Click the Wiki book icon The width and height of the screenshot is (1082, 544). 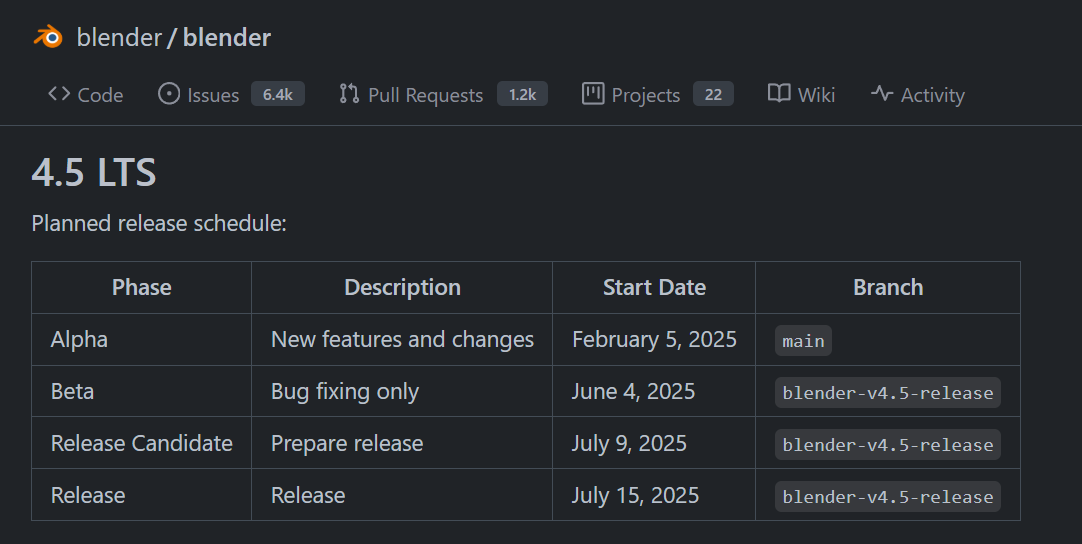(779, 94)
